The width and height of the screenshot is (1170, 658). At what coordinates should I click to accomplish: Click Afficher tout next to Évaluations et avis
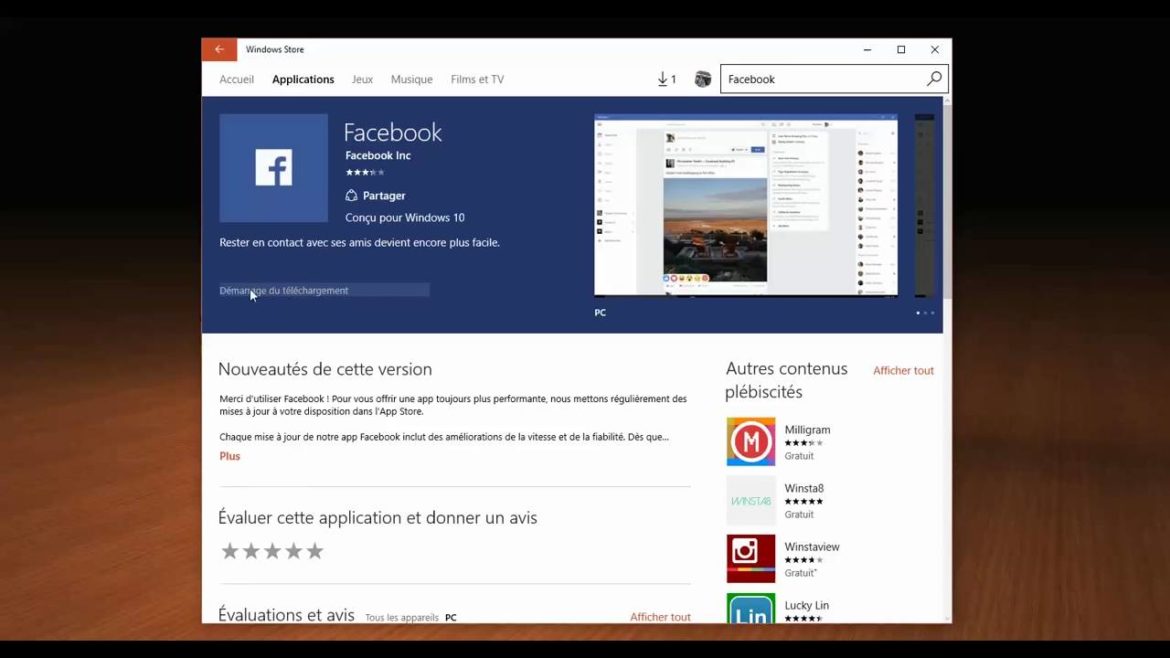coord(660,617)
